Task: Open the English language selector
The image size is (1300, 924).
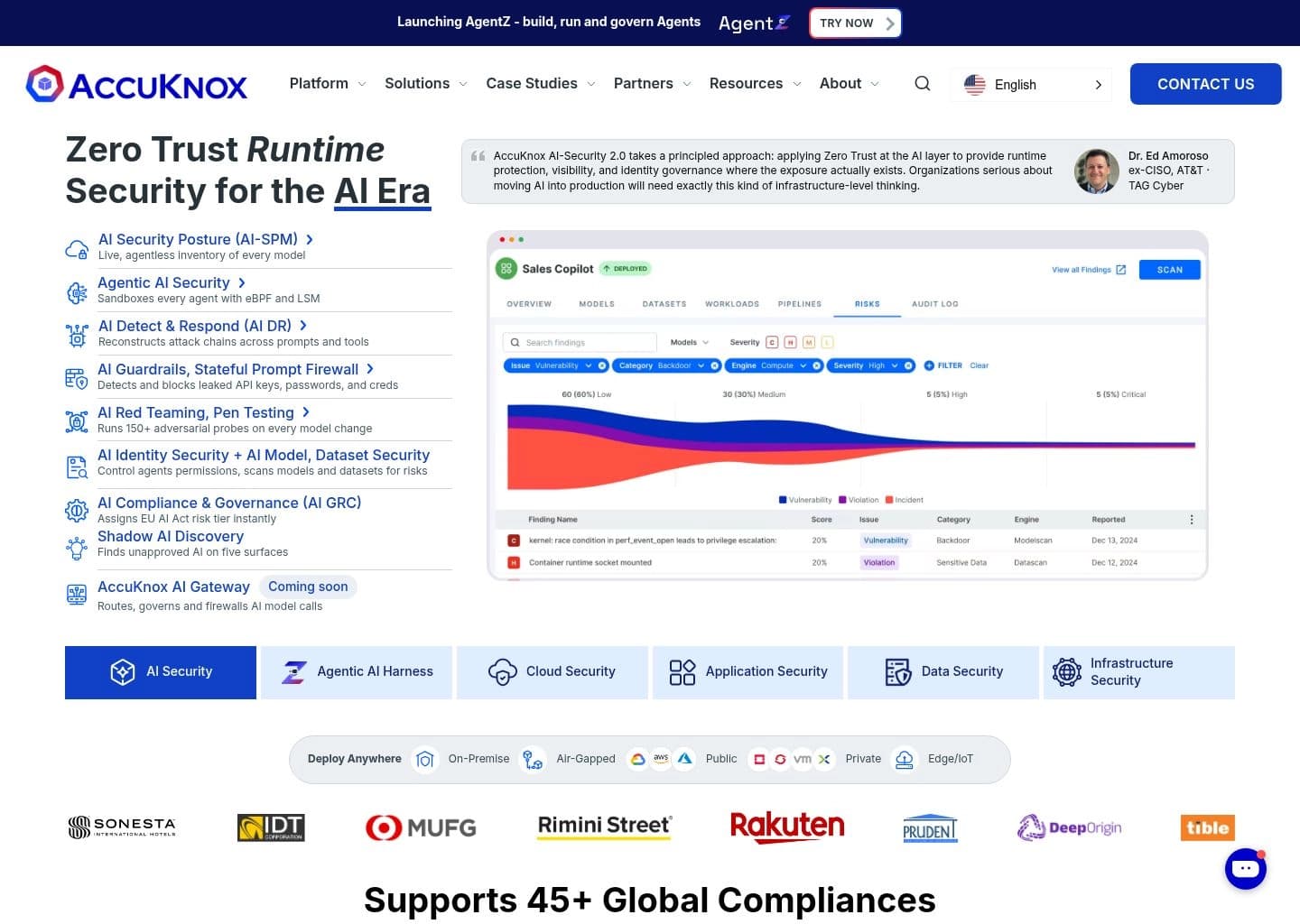Action: click(x=1031, y=85)
